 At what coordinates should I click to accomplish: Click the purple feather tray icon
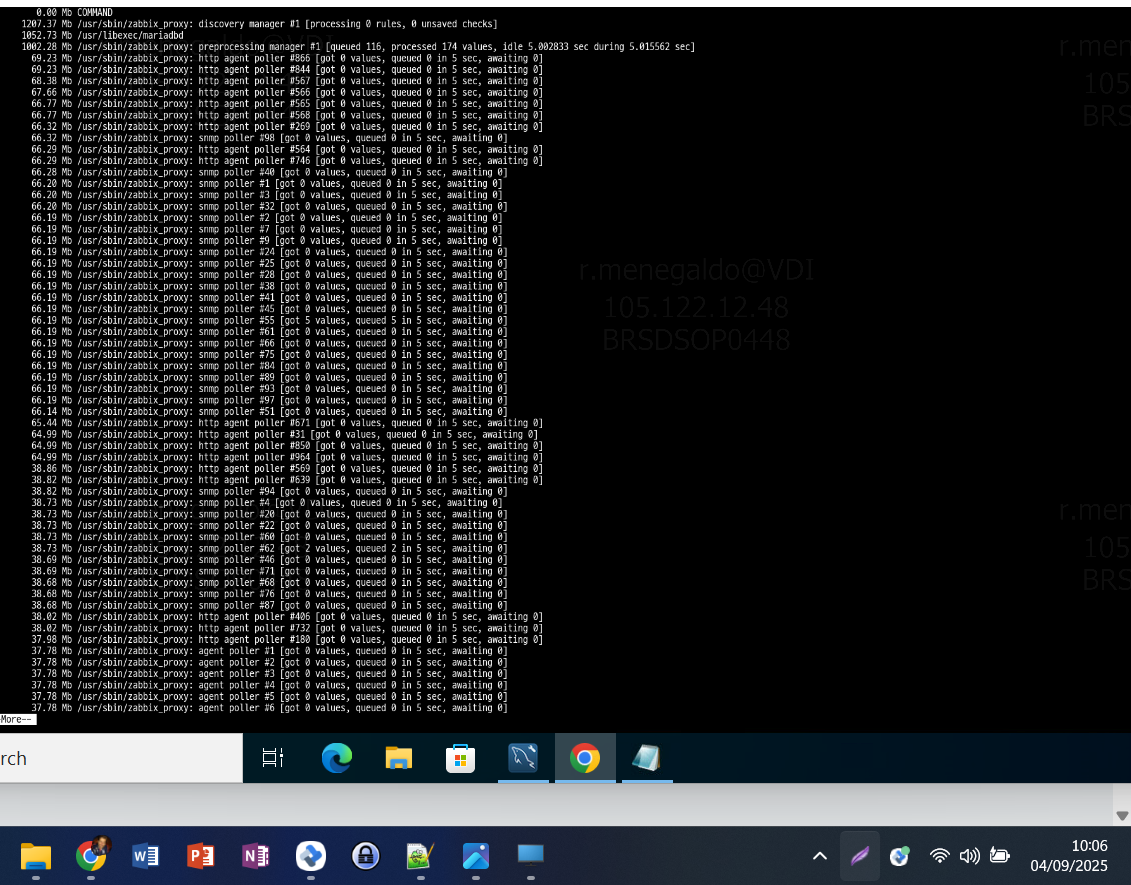[860, 856]
